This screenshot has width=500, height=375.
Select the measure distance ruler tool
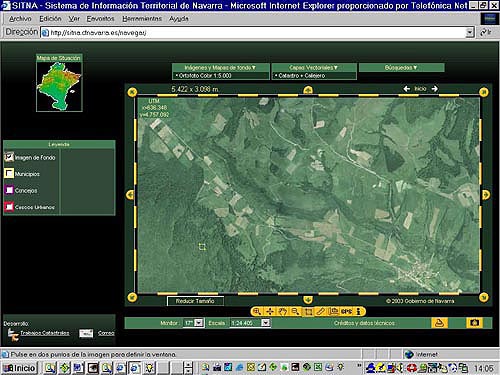coord(320,311)
